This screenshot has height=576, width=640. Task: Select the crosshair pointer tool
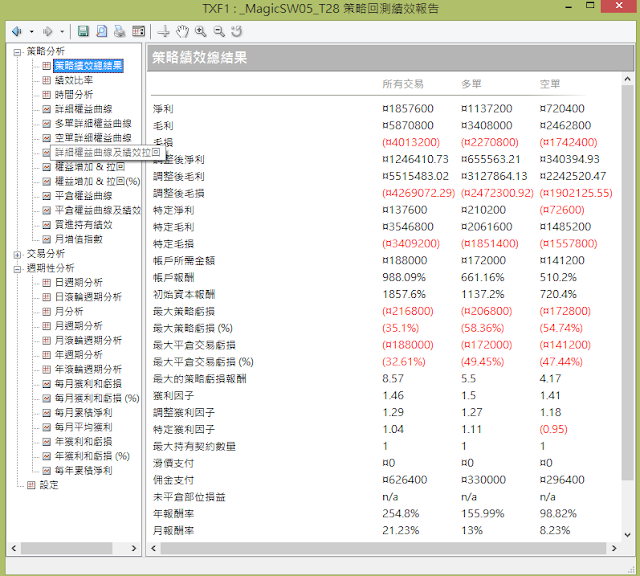click(164, 31)
